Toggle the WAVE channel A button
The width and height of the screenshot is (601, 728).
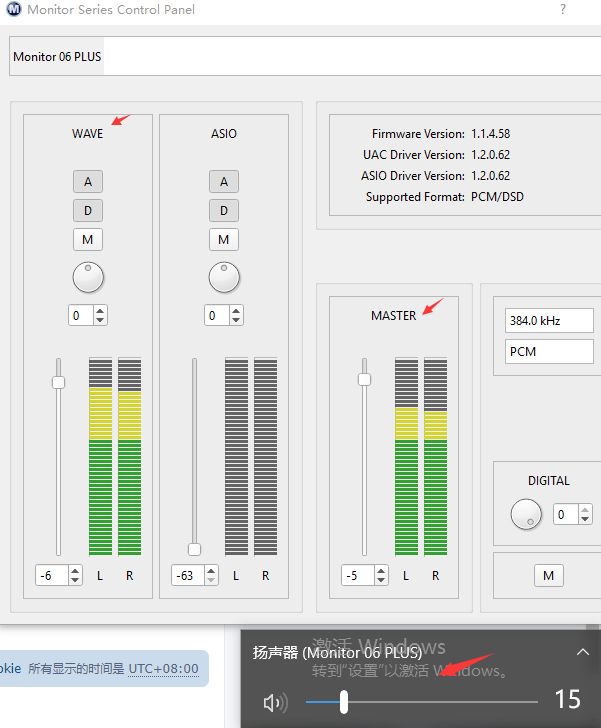coord(88,182)
